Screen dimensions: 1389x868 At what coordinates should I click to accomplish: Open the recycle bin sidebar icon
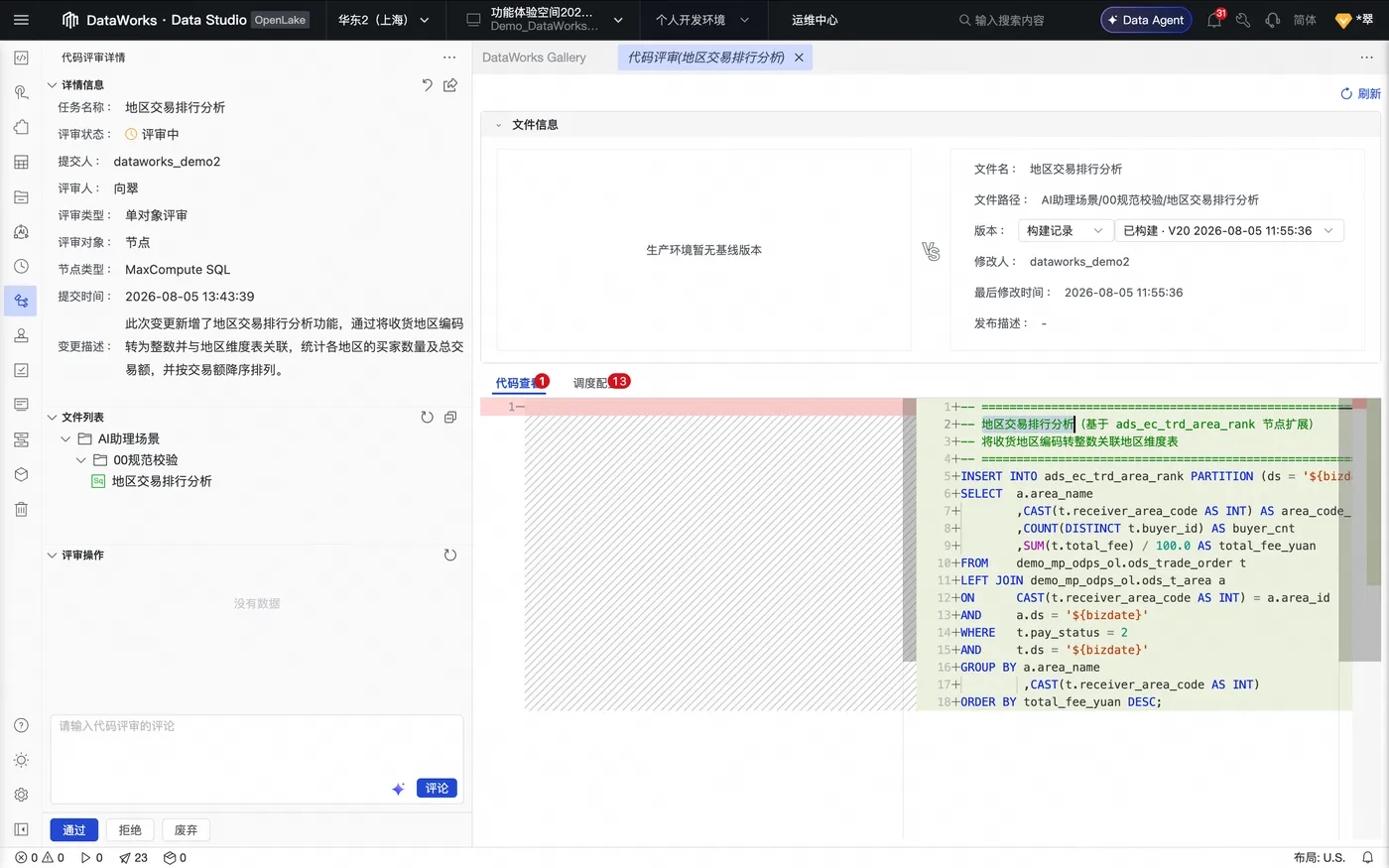point(21,509)
